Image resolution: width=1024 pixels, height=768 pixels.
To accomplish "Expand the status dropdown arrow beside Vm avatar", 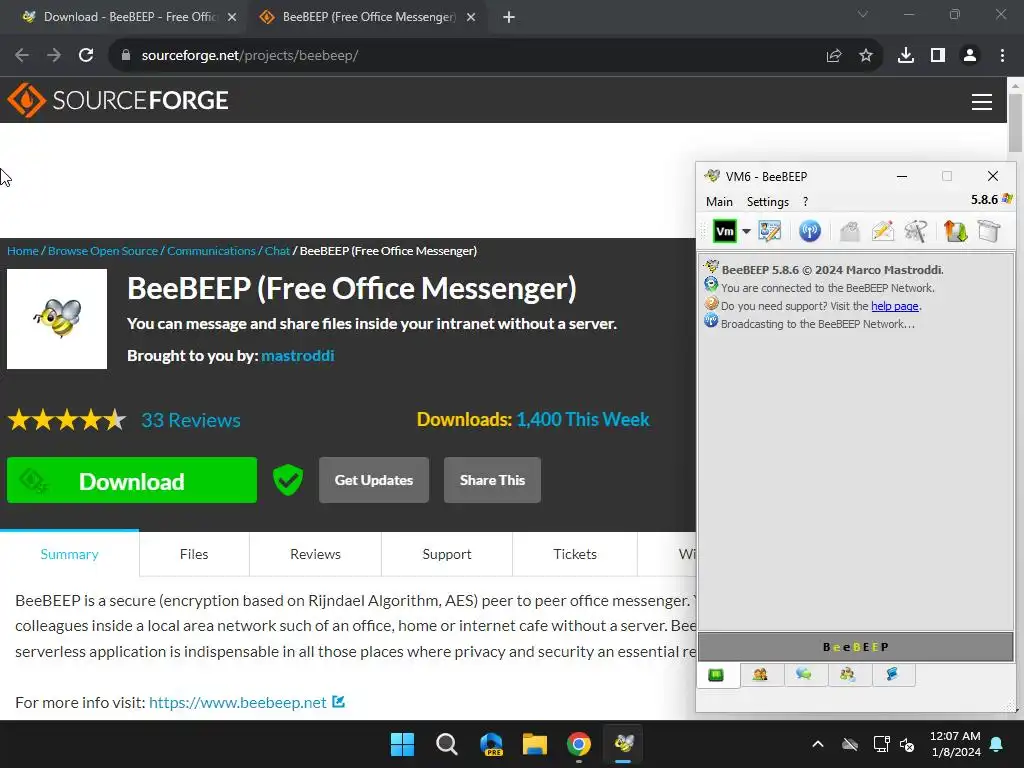I will click(x=746, y=231).
